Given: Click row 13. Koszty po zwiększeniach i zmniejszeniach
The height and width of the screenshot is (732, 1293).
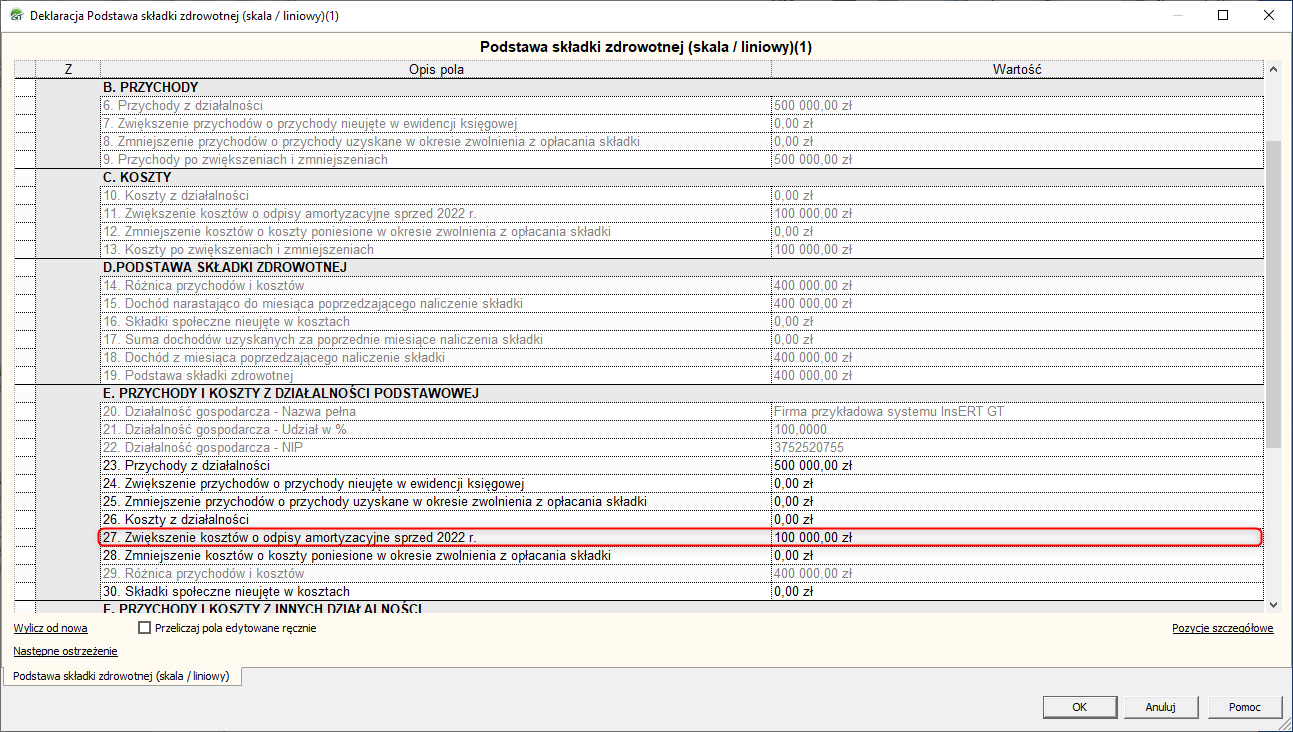Looking at the screenshot, I should 436,249.
